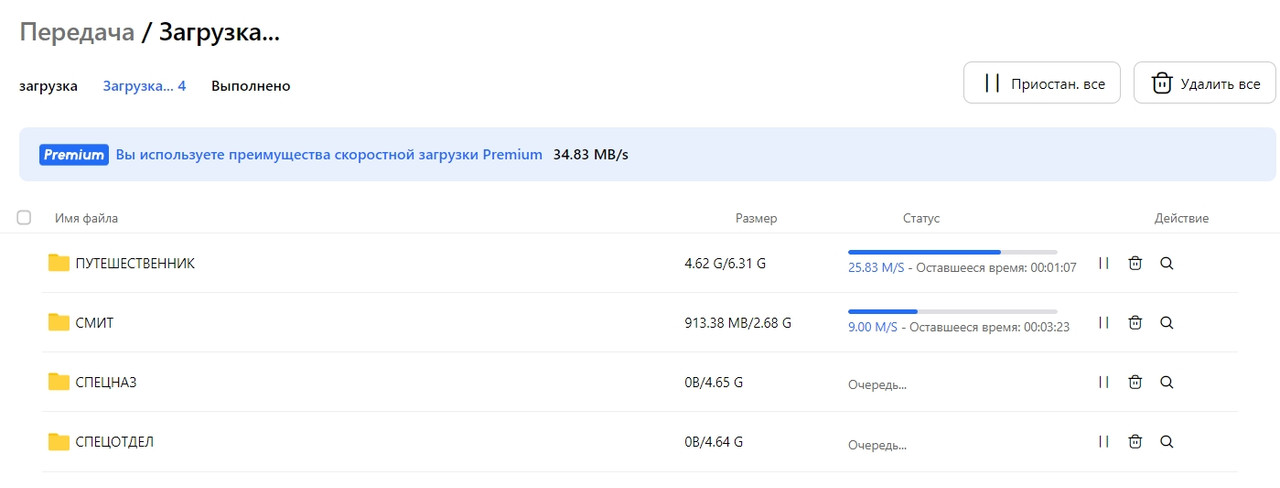Screen dimensions: 1280x488
Task: Click the СПЕЦОТДЕЛ folder icon
Action: click(59, 441)
